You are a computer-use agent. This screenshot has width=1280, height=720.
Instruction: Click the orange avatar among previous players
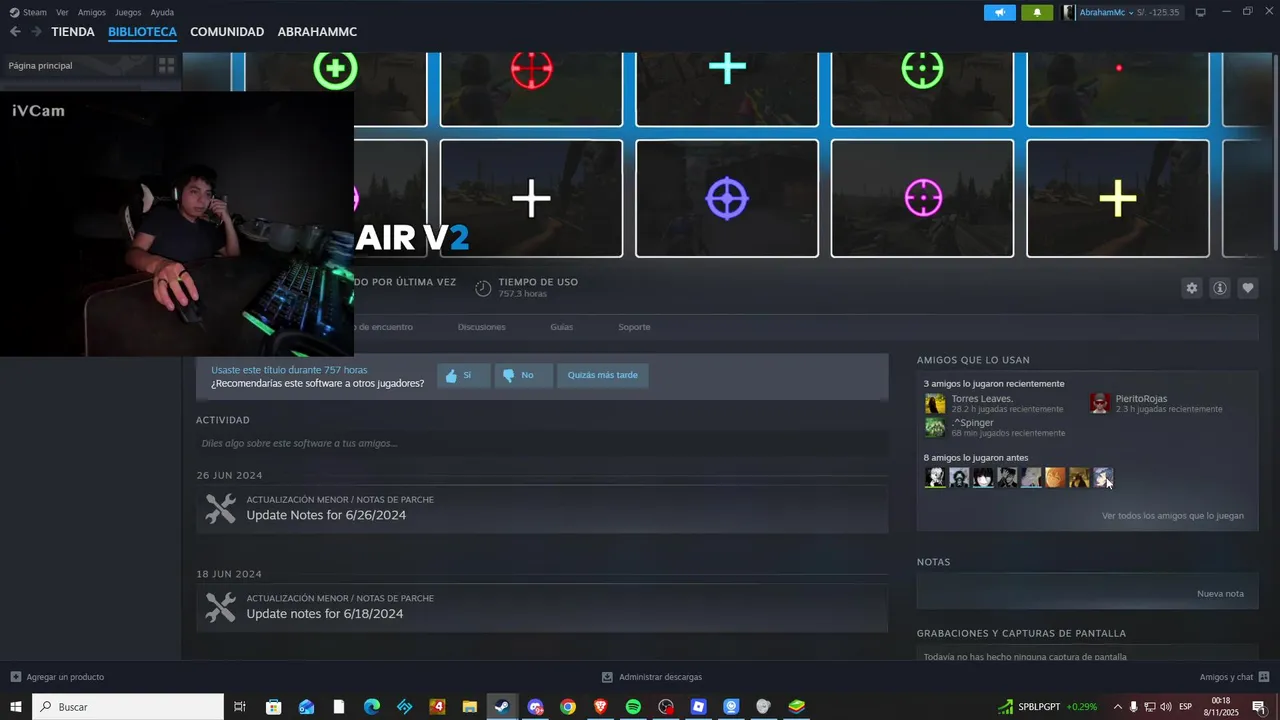point(1055,477)
